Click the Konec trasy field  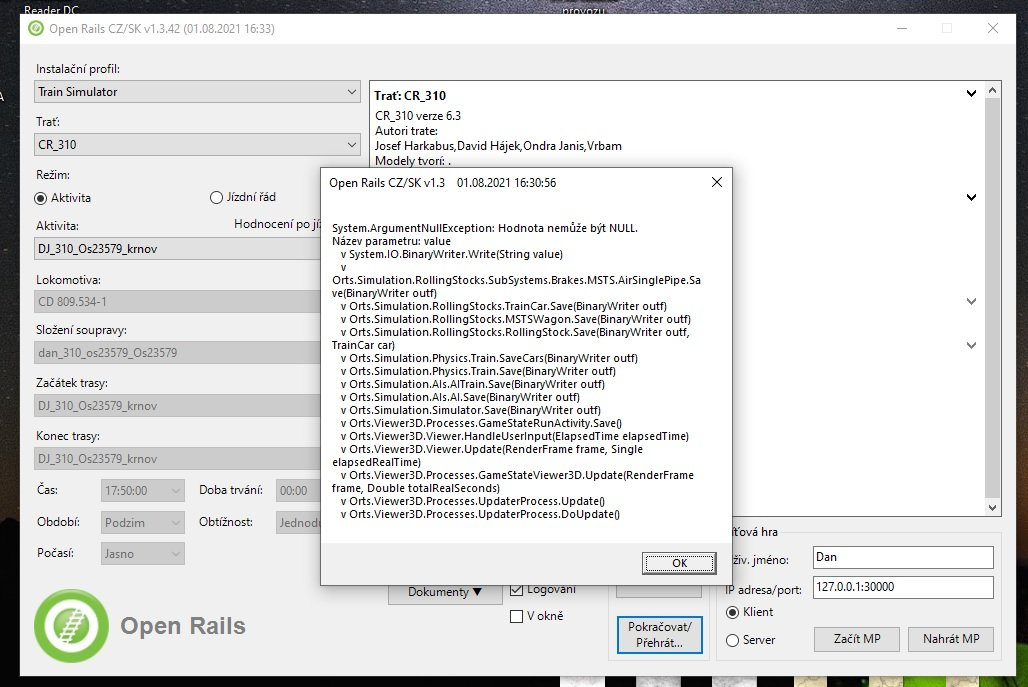[177, 459]
